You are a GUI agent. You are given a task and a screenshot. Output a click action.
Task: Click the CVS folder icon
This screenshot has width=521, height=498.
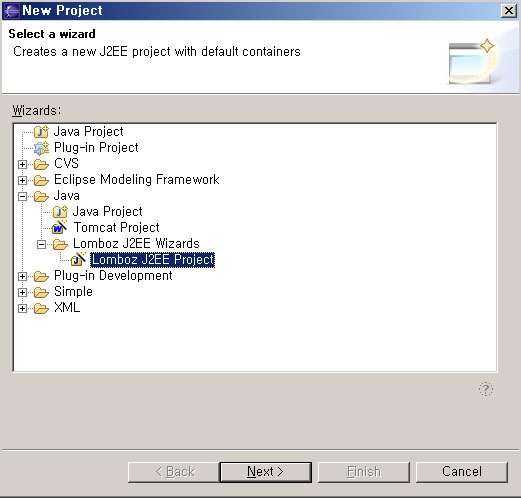click(x=41, y=164)
